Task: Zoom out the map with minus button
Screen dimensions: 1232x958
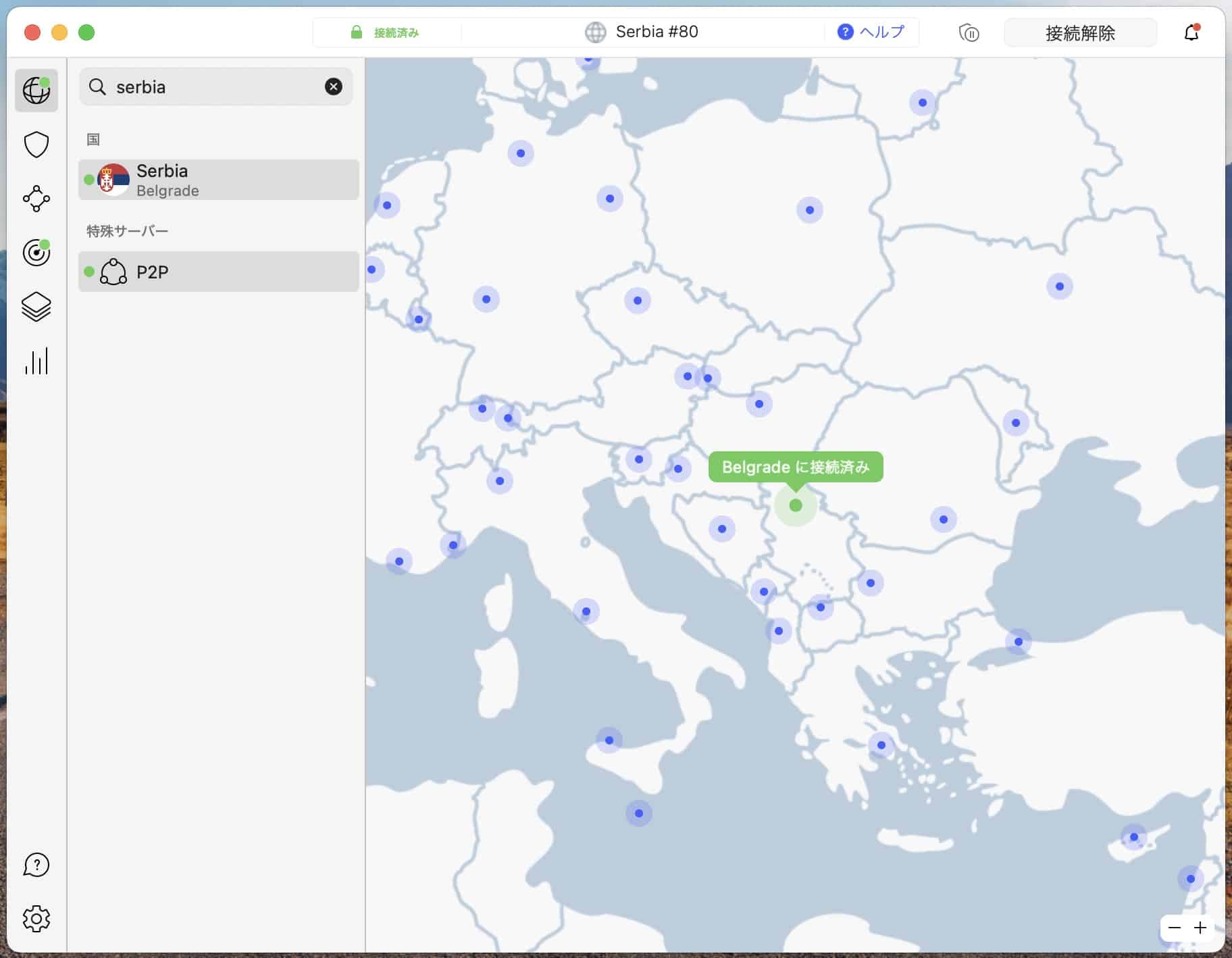Action: 1175,928
